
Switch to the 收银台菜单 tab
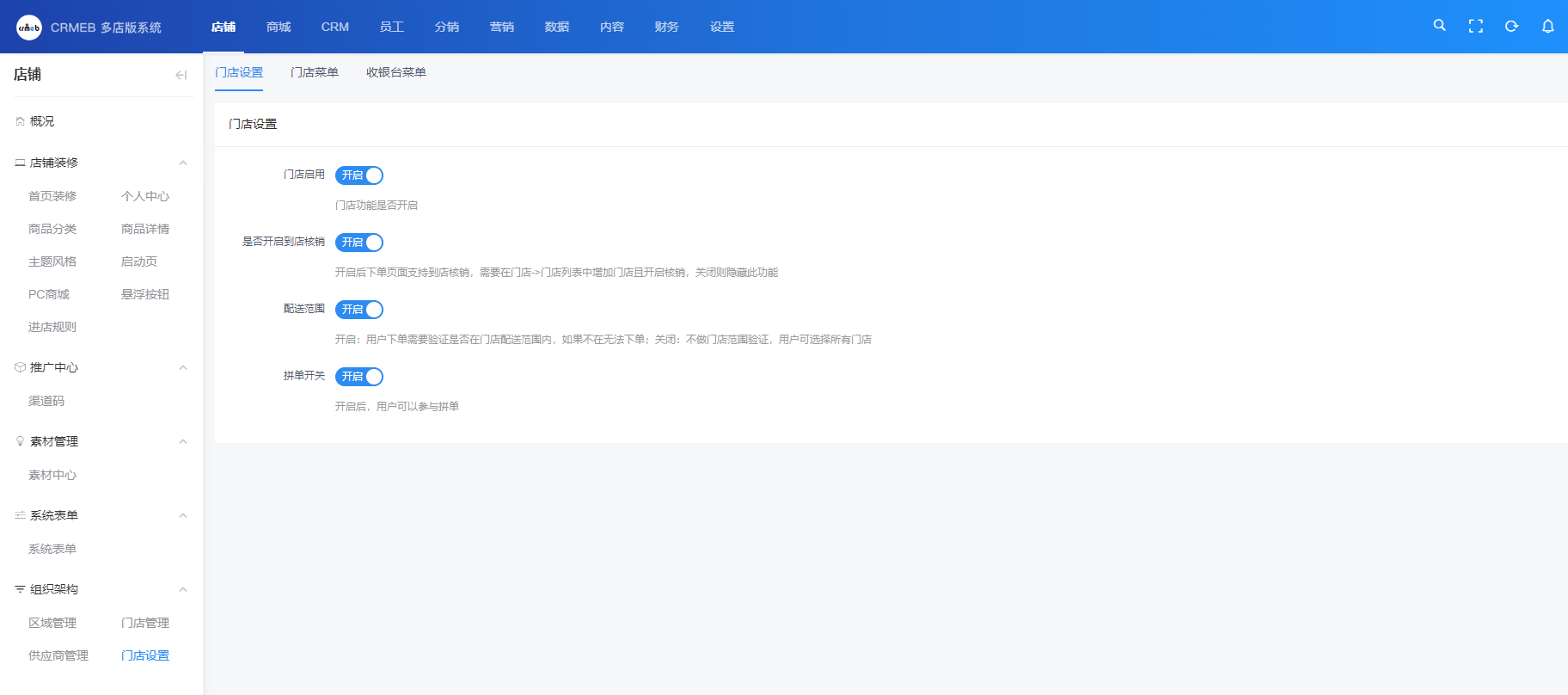[396, 72]
